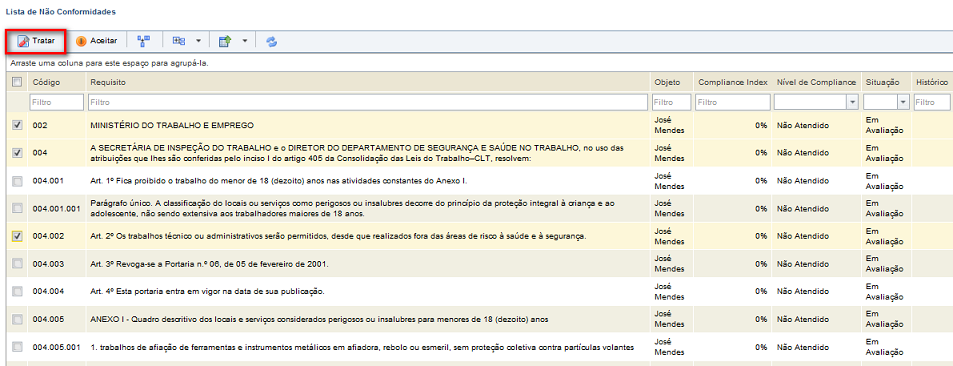The height and width of the screenshot is (366, 953).
Task: Click the grid layout options icon
Action: tap(179, 41)
